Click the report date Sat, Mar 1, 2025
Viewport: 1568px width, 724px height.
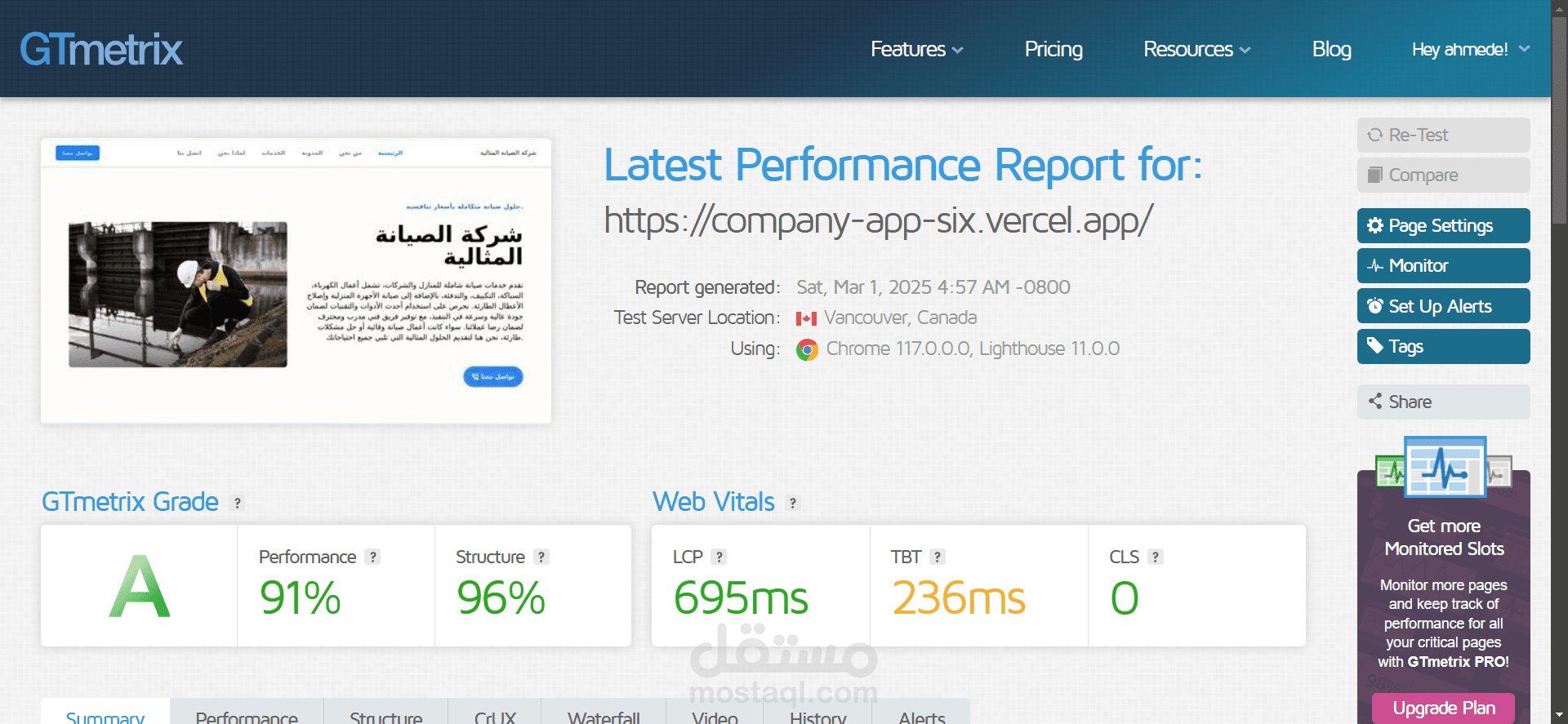point(933,287)
